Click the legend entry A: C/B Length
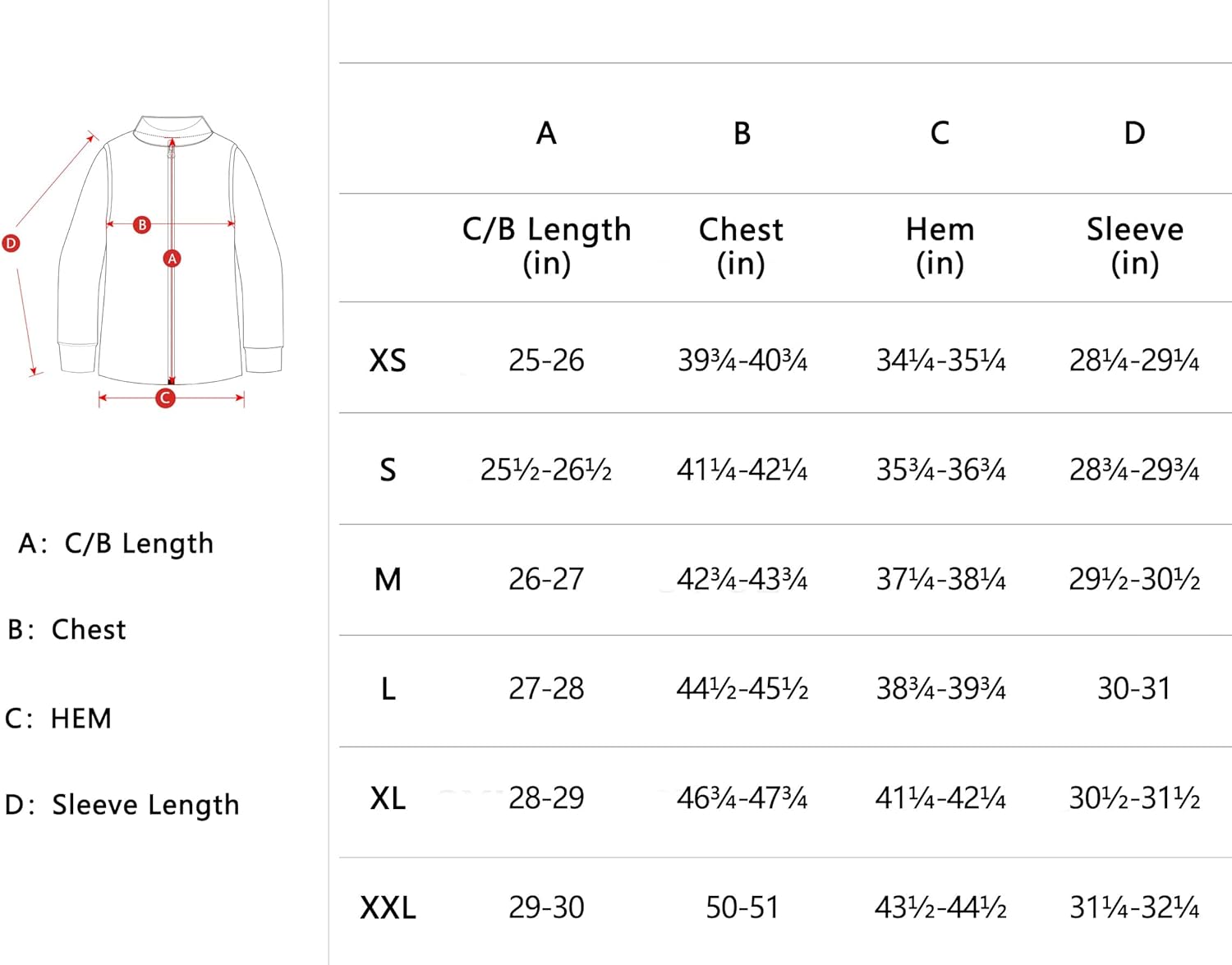 point(116,544)
